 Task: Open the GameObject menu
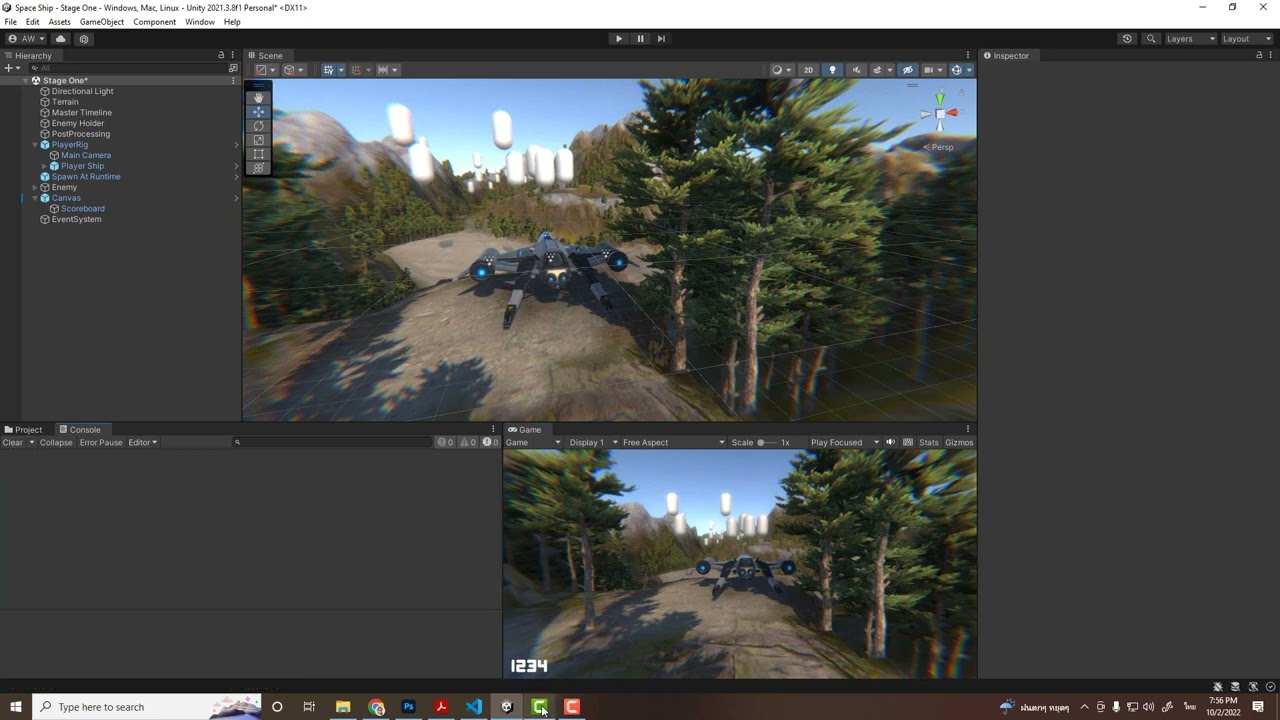[102, 22]
